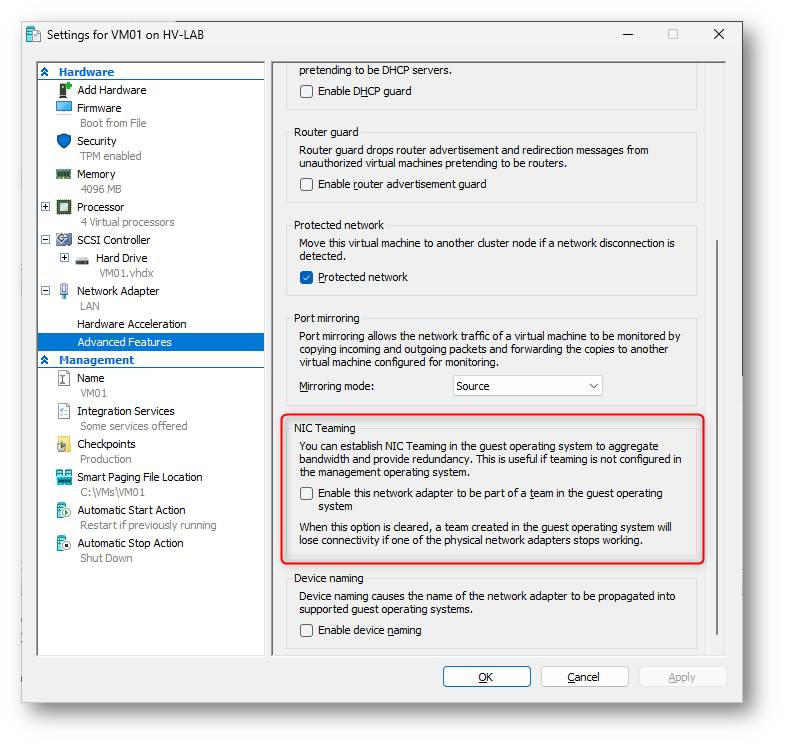The image size is (785, 745).
Task: Click the Shut Down text
Action: [x=106, y=559]
